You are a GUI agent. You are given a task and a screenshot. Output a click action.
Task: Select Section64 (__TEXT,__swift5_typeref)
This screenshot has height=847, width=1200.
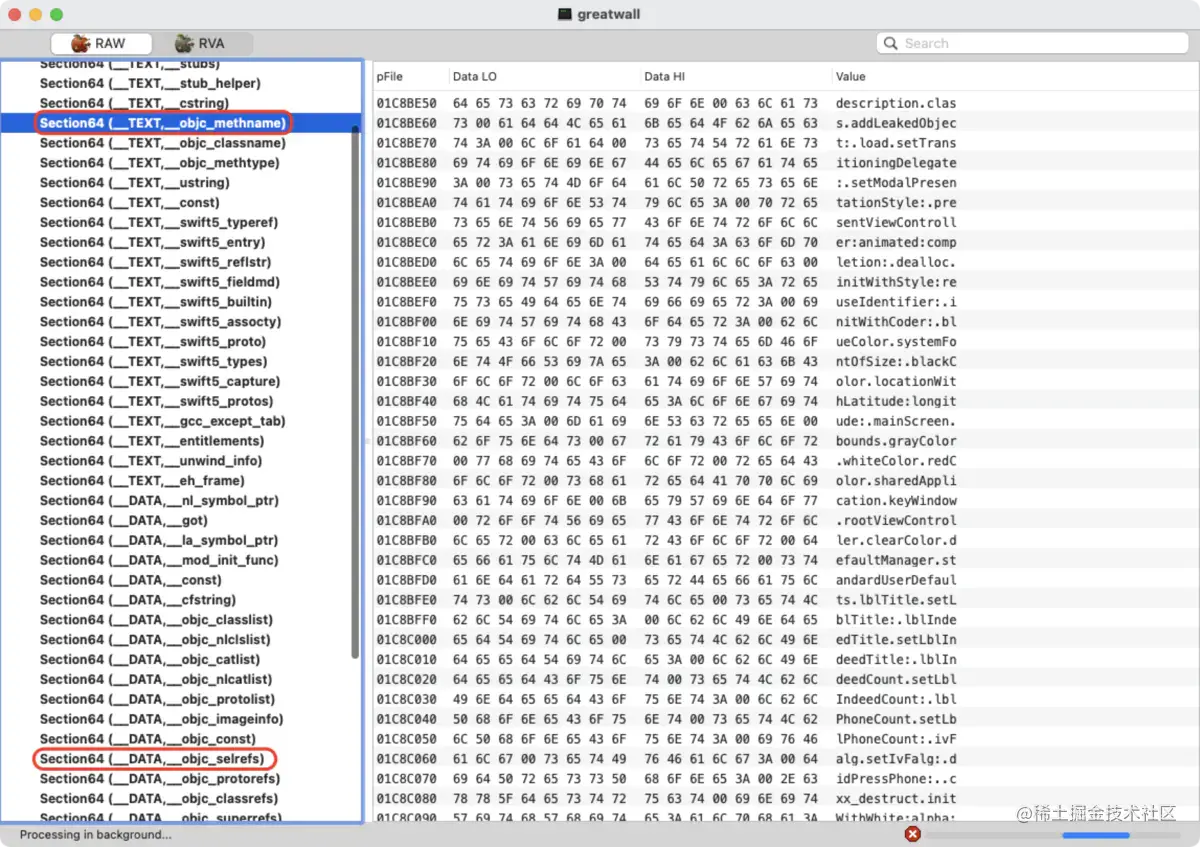[159, 223]
